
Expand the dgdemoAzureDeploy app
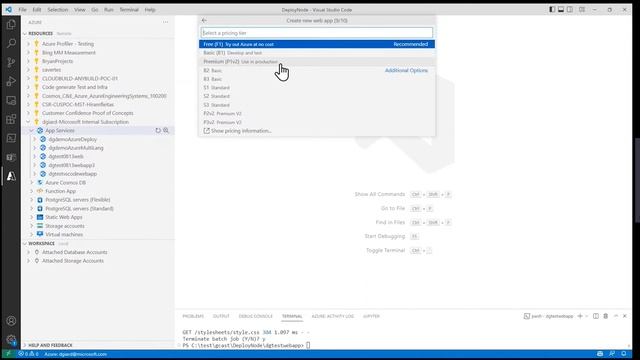[x=35, y=139]
